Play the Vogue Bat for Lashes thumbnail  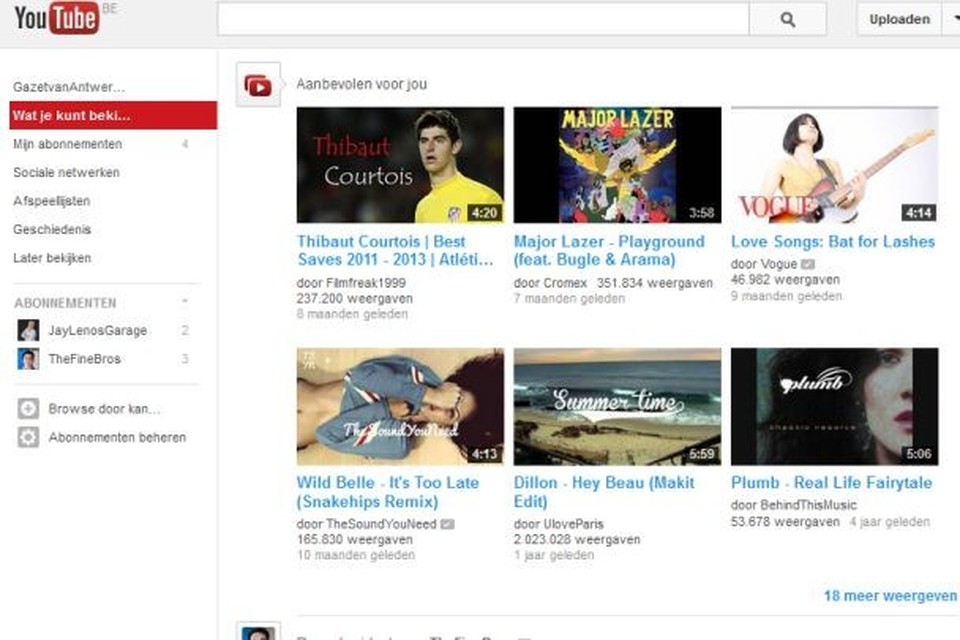pyautogui.click(x=834, y=165)
